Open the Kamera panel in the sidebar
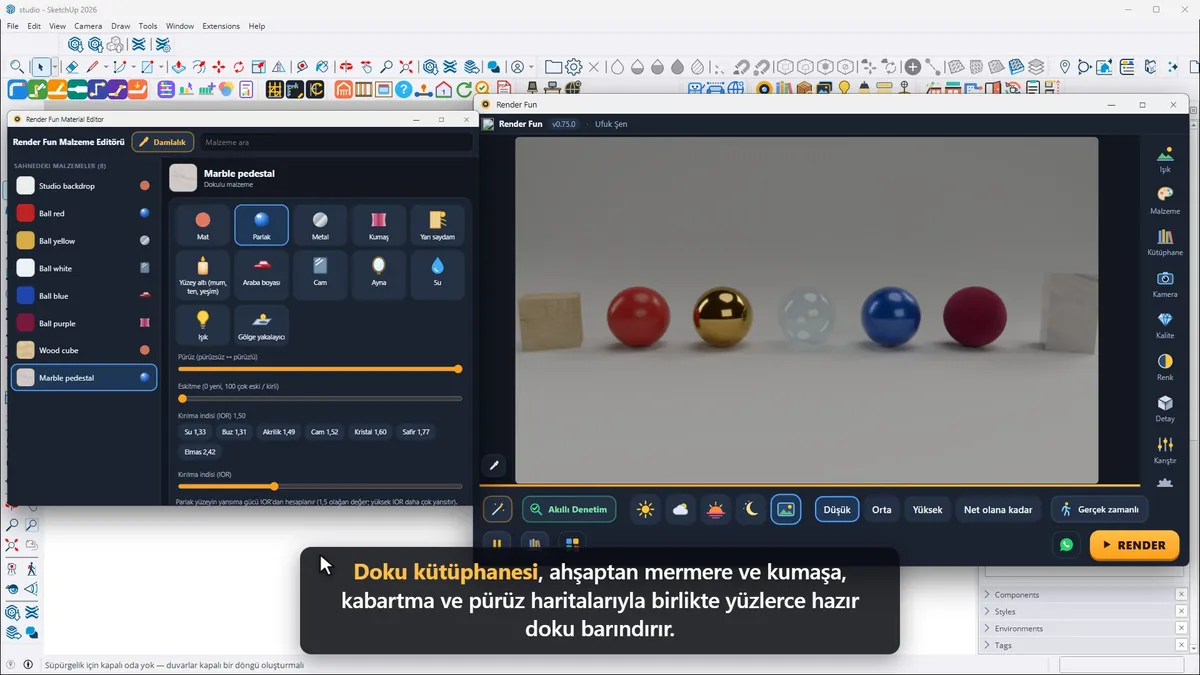1200x675 pixels. tap(1165, 284)
